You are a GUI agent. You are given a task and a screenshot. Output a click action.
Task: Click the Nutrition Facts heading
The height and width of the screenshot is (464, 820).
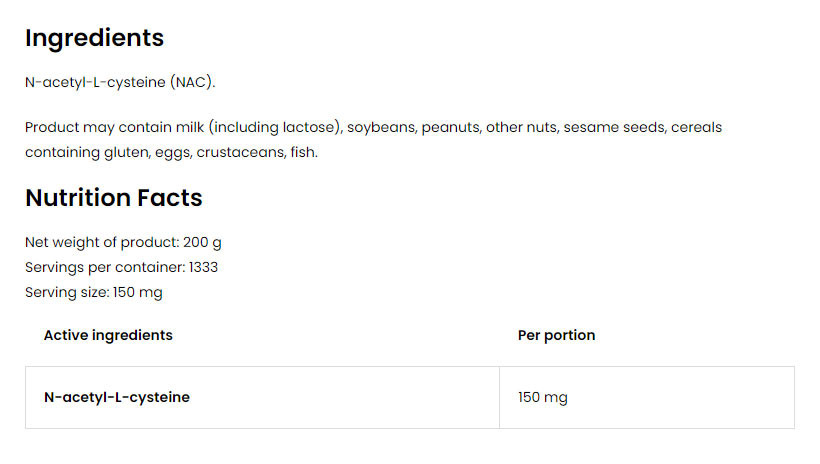(x=113, y=198)
